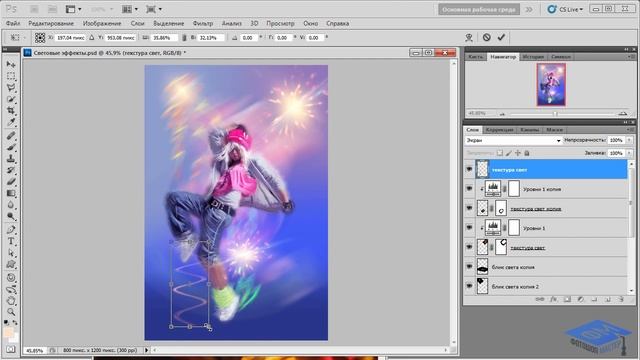Switch to the Каналы tab

click(530, 130)
